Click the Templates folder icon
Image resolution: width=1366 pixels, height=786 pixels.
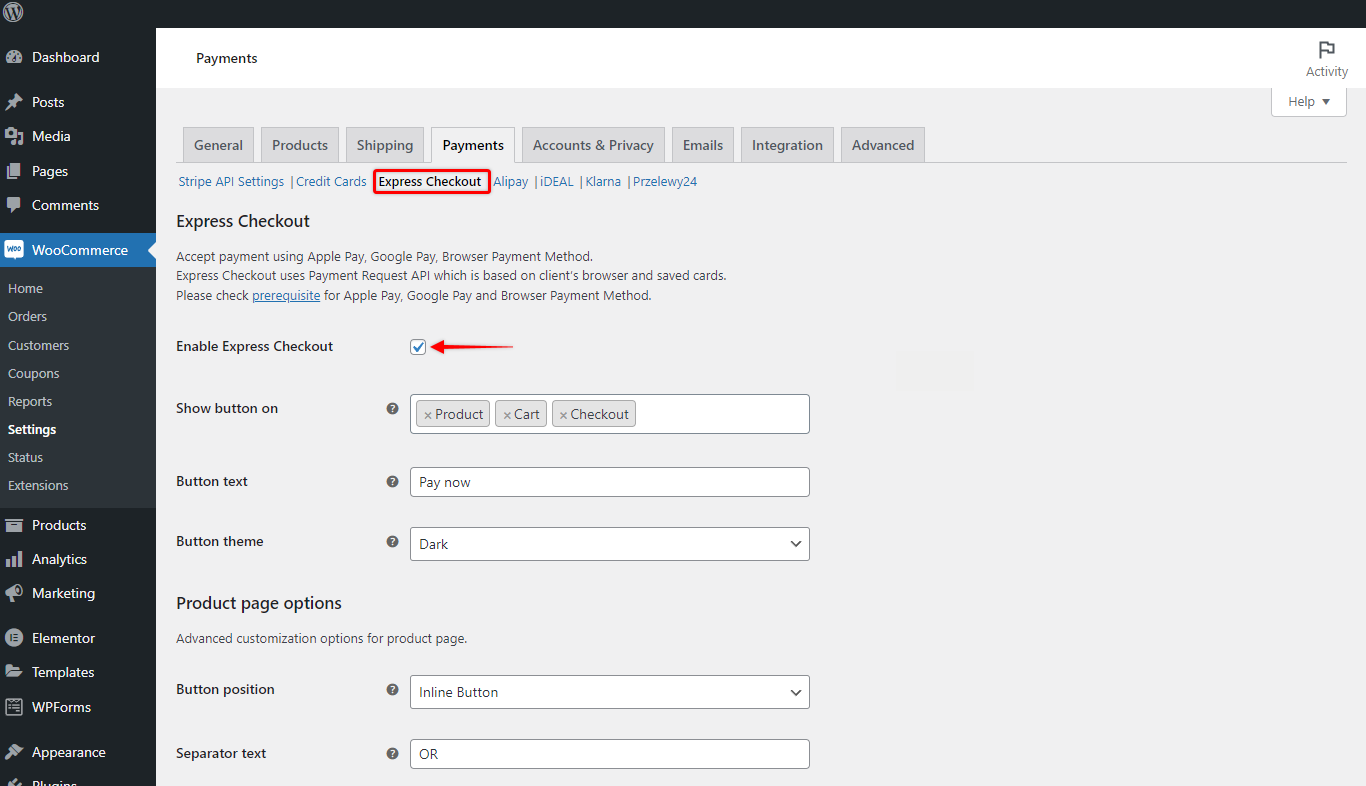pos(14,672)
